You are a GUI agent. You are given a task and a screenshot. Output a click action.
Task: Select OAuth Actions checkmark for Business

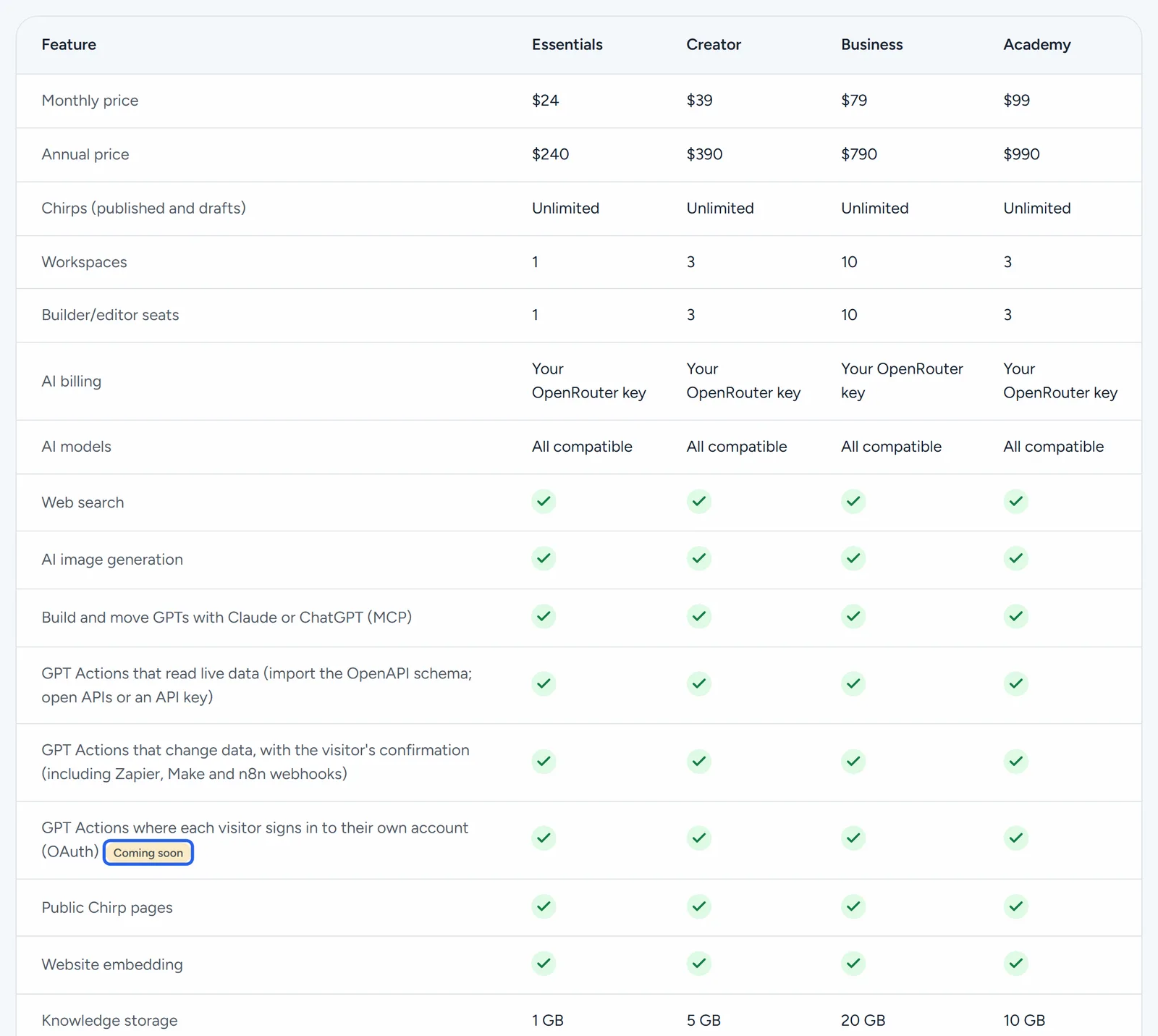pos(853,838)
